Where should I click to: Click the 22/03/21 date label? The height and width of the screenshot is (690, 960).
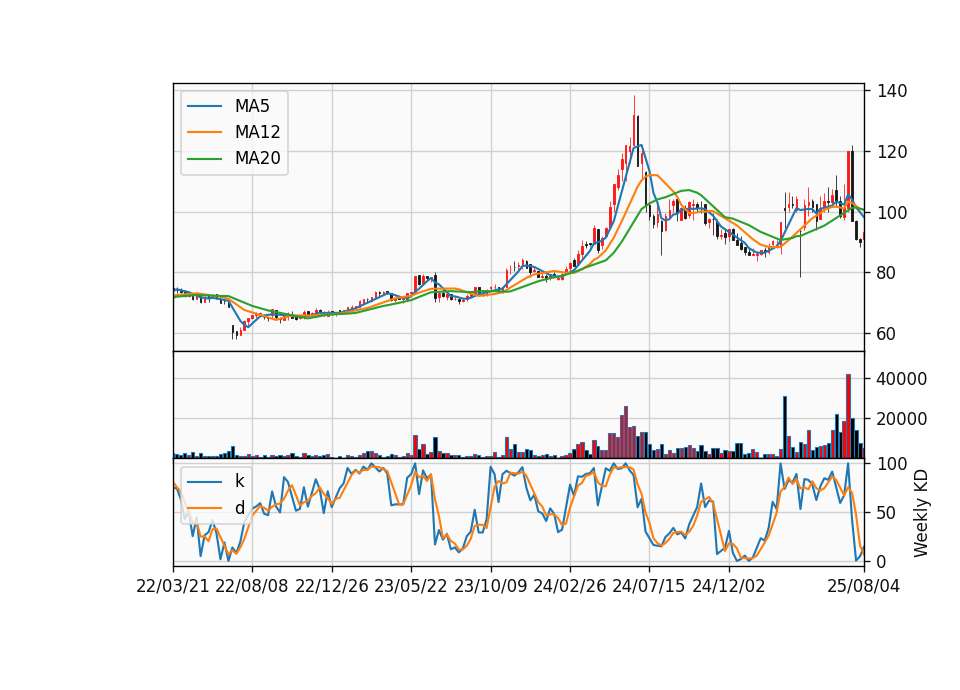173,586
